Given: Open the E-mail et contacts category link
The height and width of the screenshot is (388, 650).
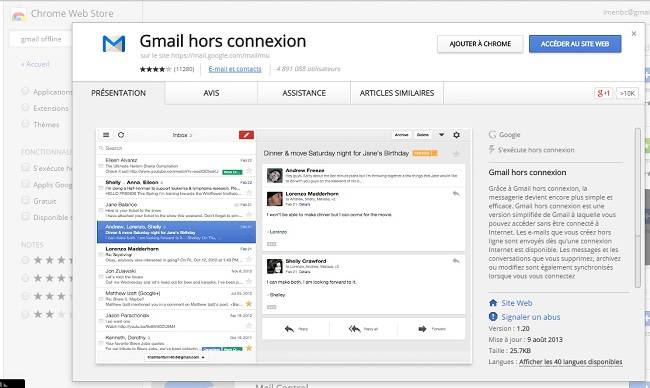Looking at the screenshot, I should pyautogui.click(x=235, y=69).
